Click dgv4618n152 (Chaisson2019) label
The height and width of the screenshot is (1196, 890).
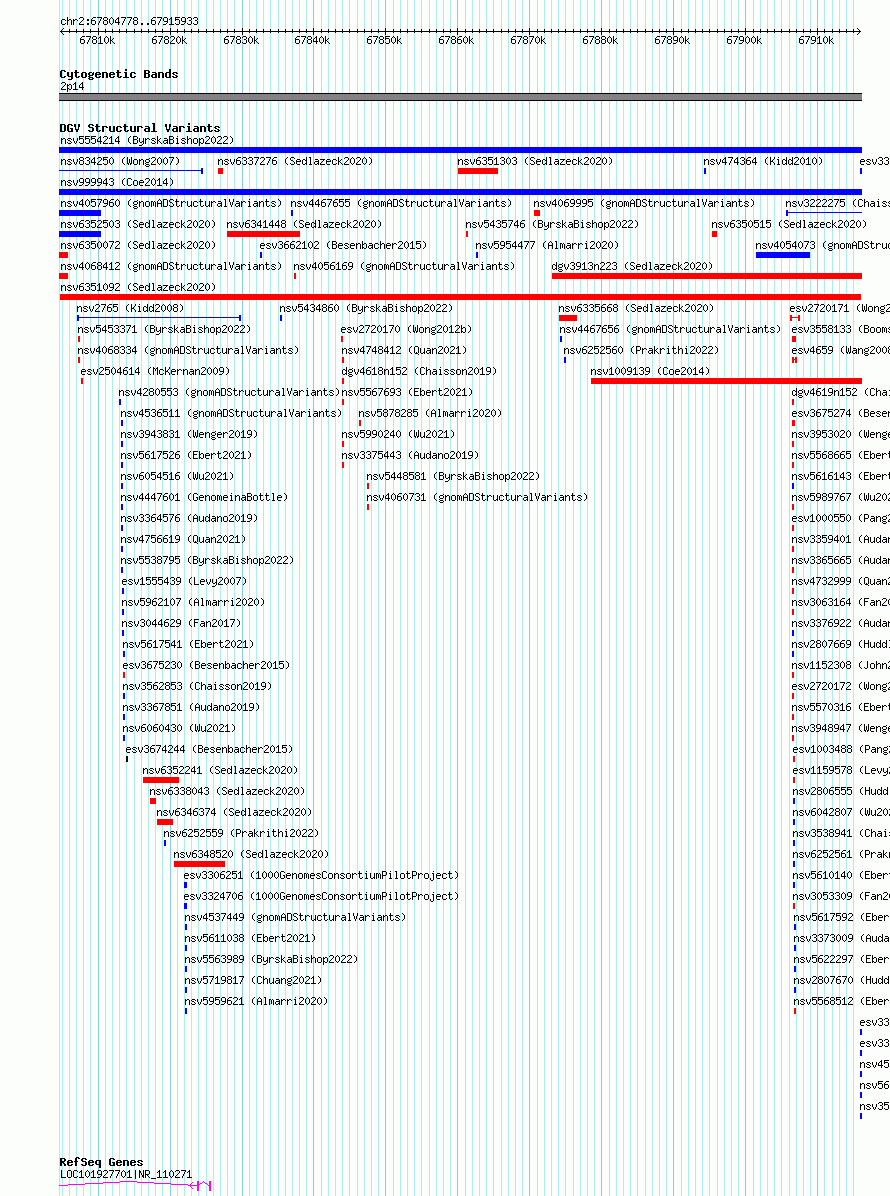[419, 371]
